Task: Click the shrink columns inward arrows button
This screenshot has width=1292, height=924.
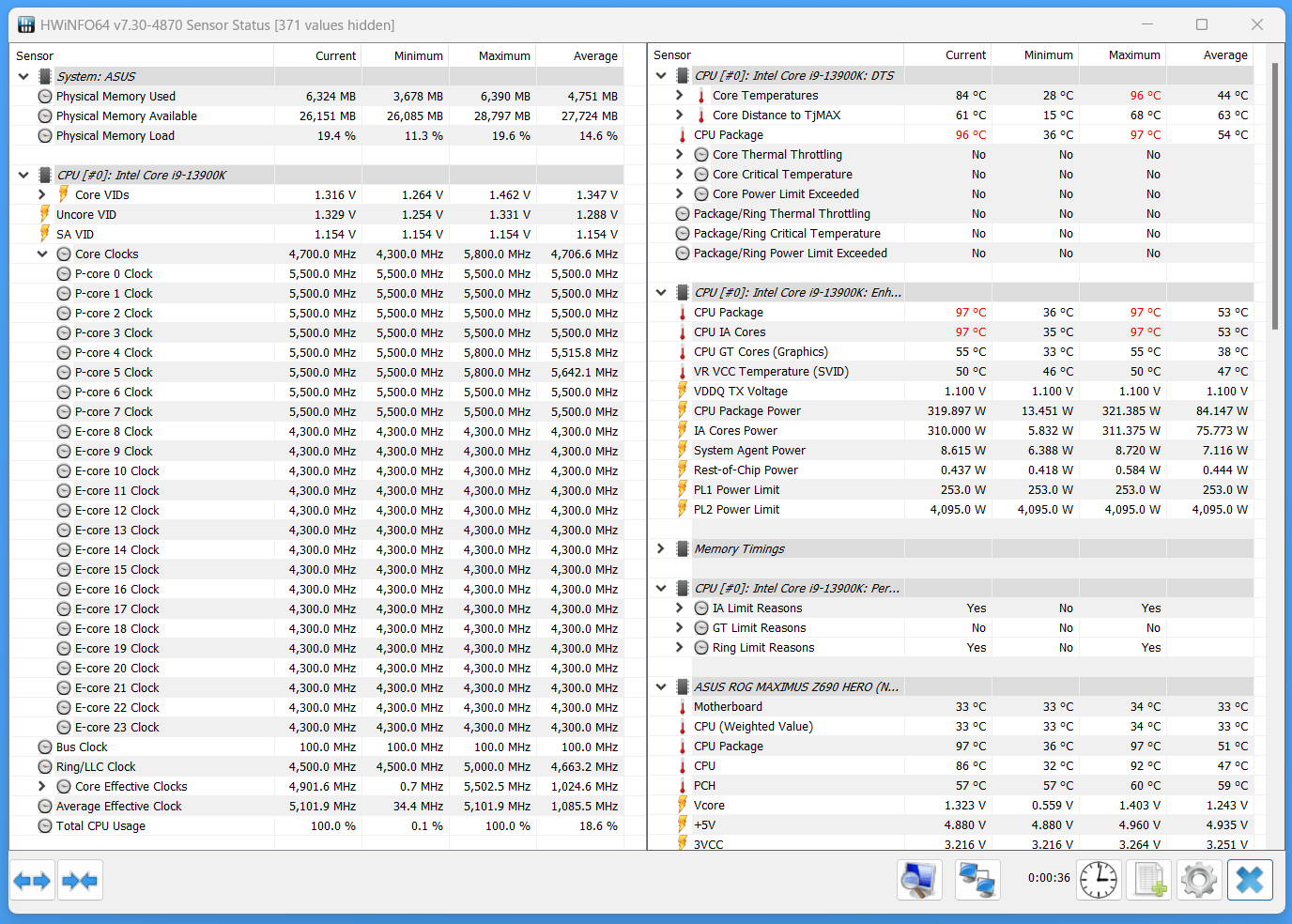Action: (x=80, y=881)
